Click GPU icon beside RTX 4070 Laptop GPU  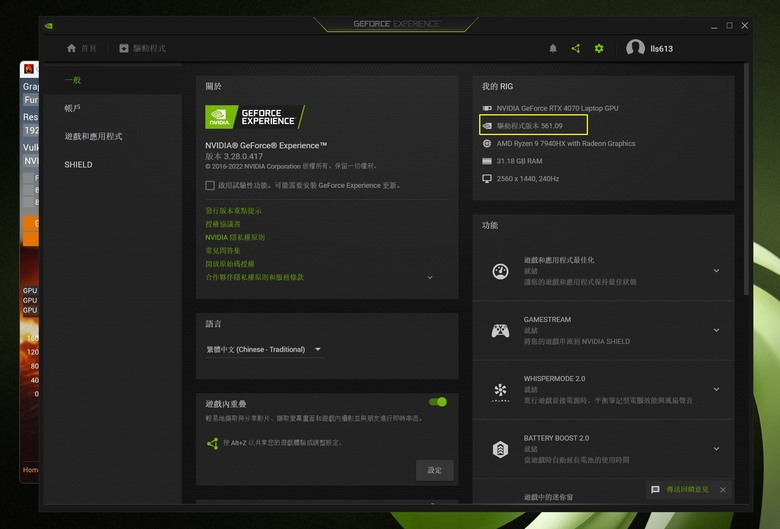coord(487,108)
